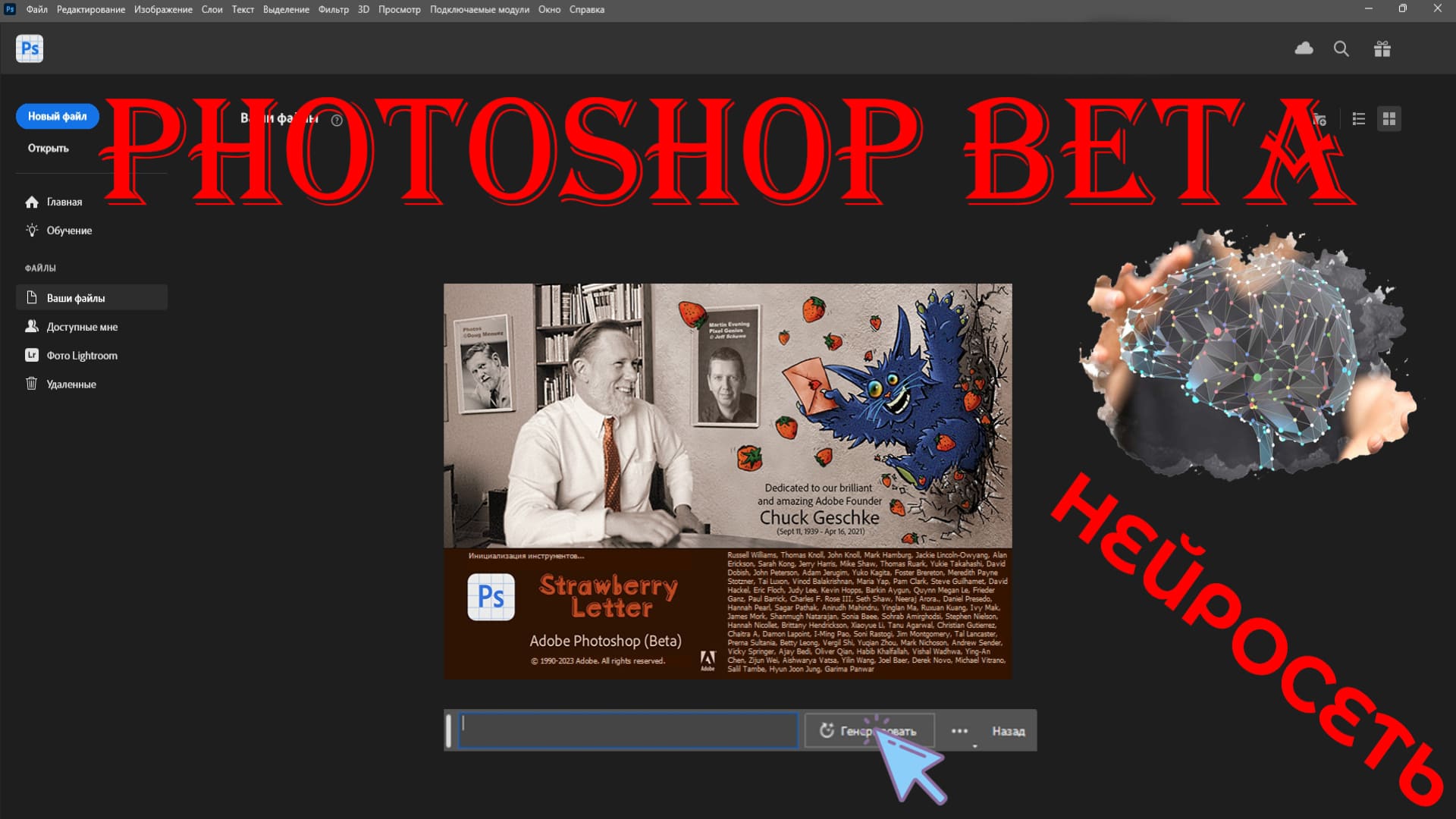Open the What's New gift icon
Viewport: 1456px width, 819px height.
pos(1382,49)
